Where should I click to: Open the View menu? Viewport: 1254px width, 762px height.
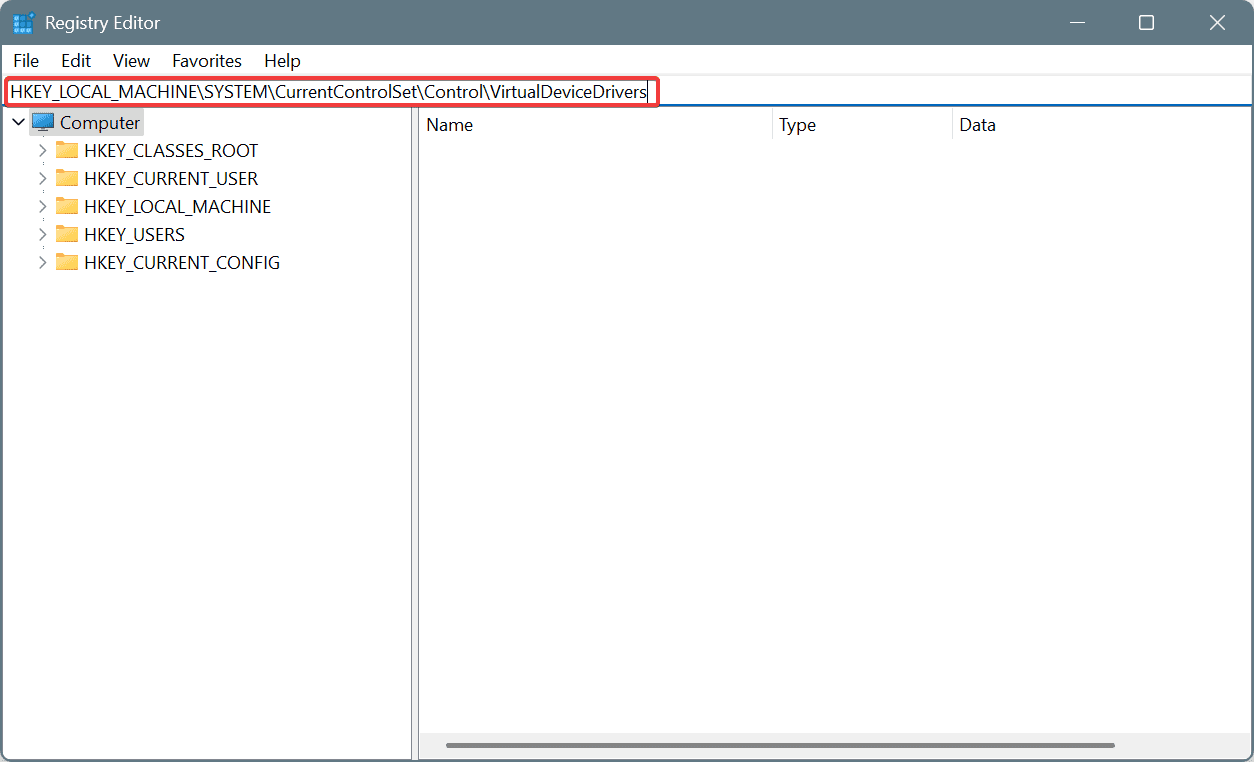pos(131,61)
